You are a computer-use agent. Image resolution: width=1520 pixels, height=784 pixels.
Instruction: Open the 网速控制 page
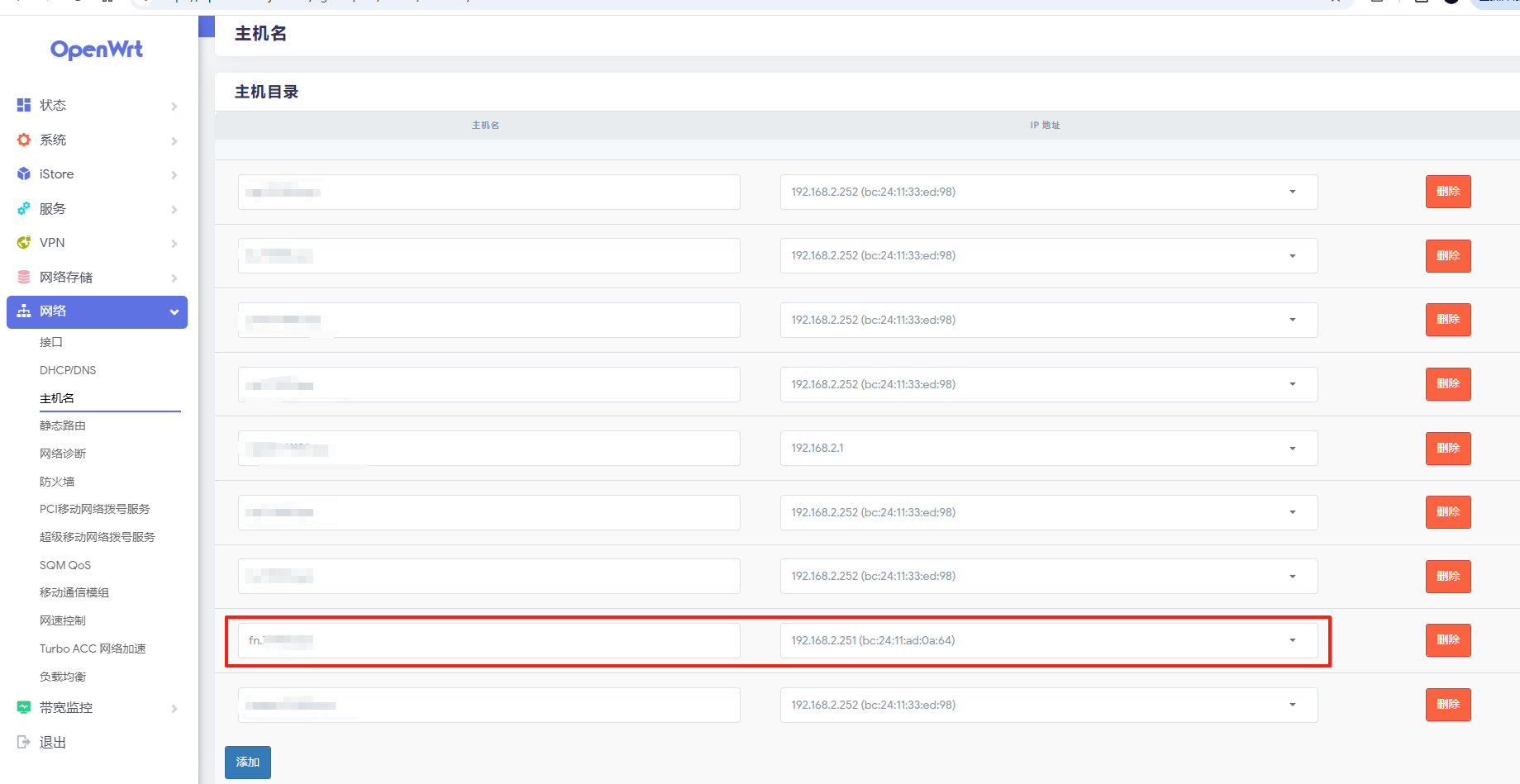(x=63, y=620)
